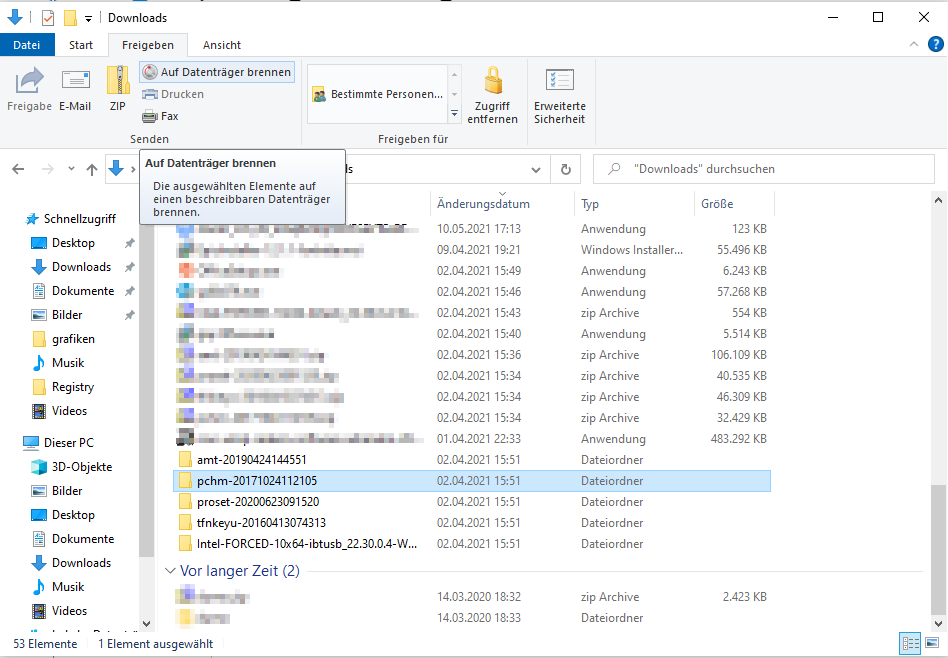This screenshot has height=658, width=948.
Task: Click the Drucken print option
Action: 173,94
